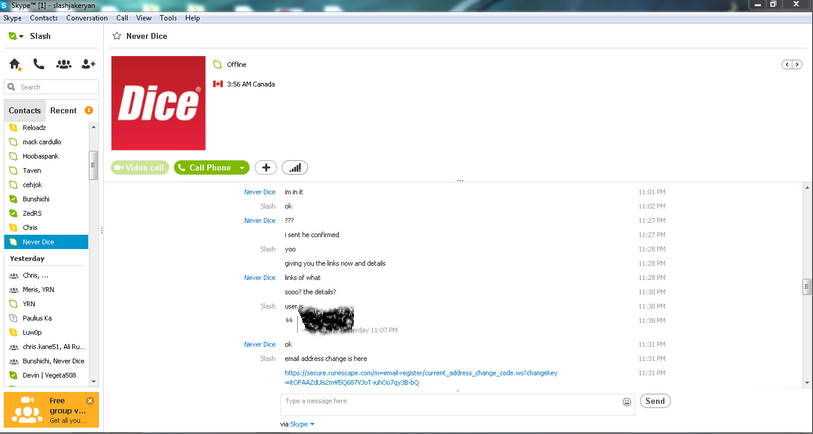The image size is (813, 434).
Task: Click contact list scroll up arrow
Action: (93, 127)
